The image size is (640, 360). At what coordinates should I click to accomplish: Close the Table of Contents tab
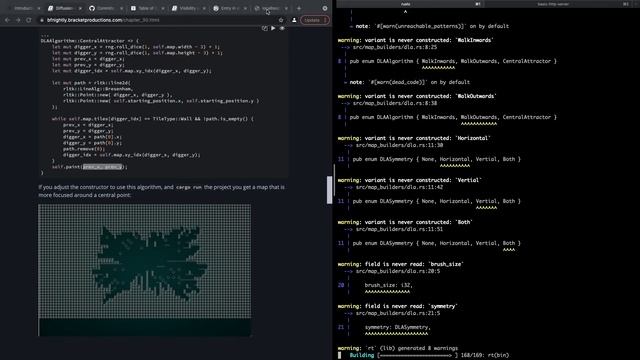[162, 8]
